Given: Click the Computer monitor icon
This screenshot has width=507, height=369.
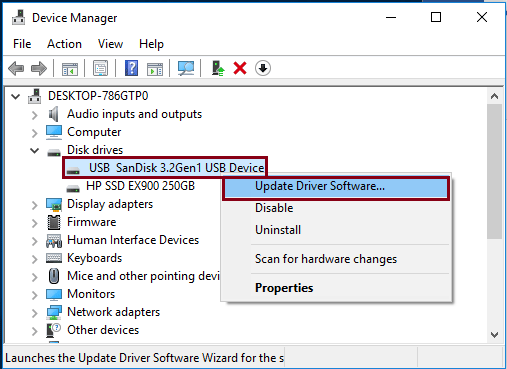Looking at the screenshot, I should click(54, 132).
